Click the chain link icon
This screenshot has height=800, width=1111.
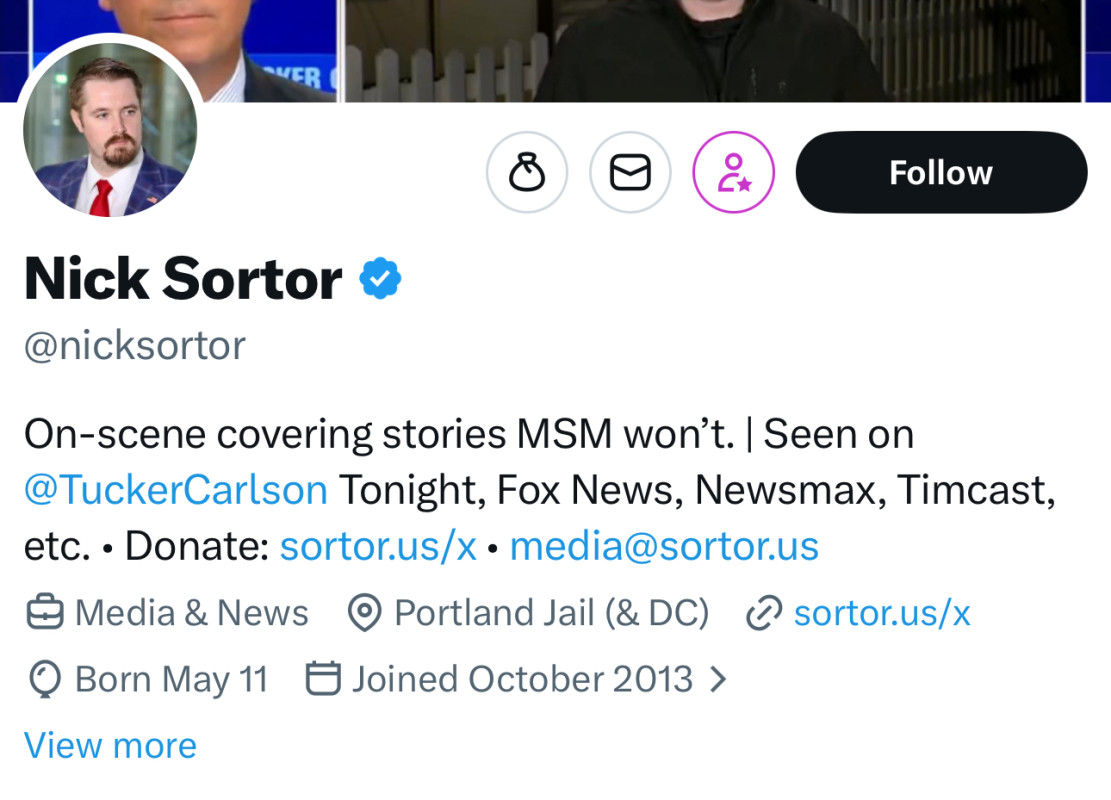click(x=764, y=613)
